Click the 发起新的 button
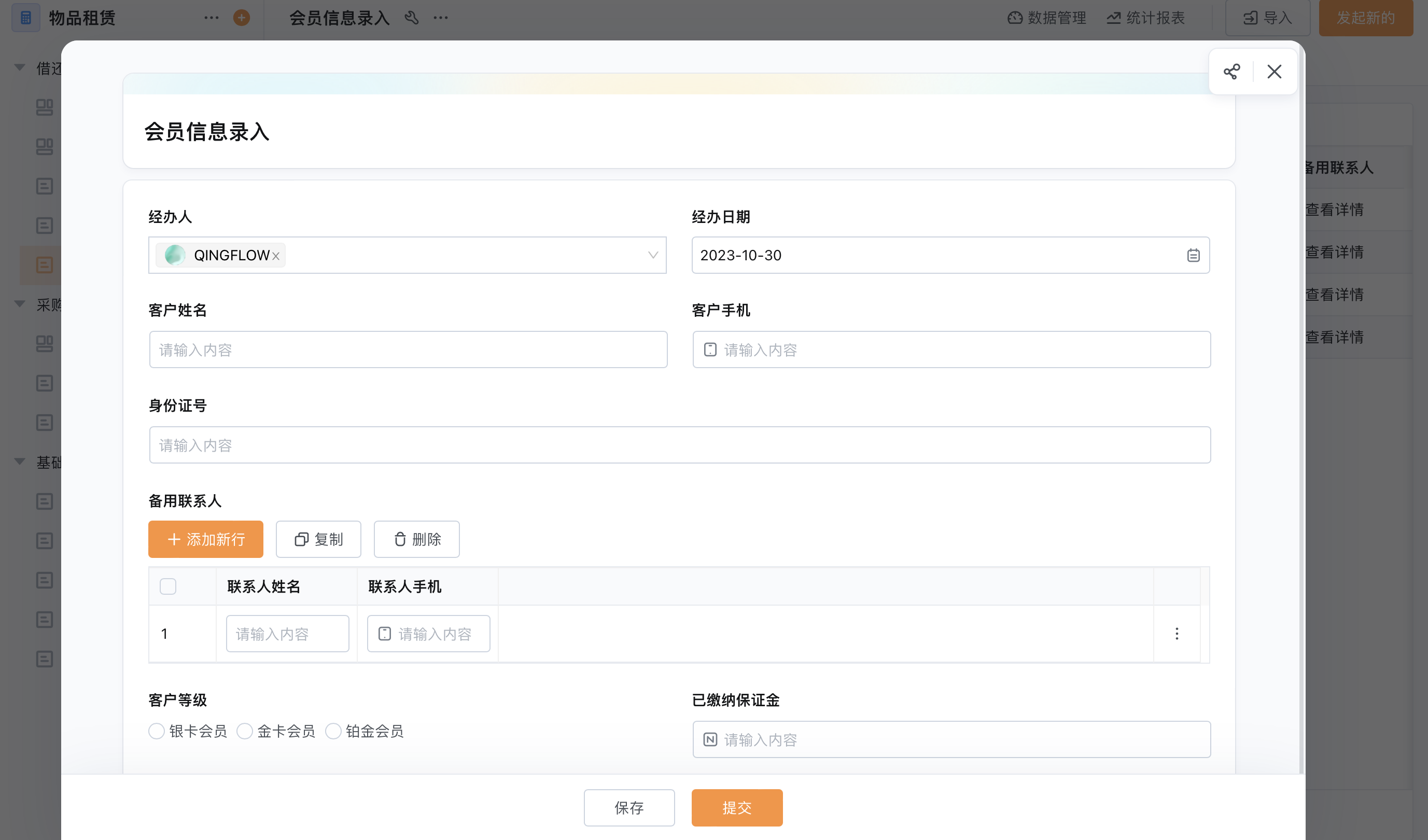The height and width of the screenshot is (840, 1428). pos(1366,18)
